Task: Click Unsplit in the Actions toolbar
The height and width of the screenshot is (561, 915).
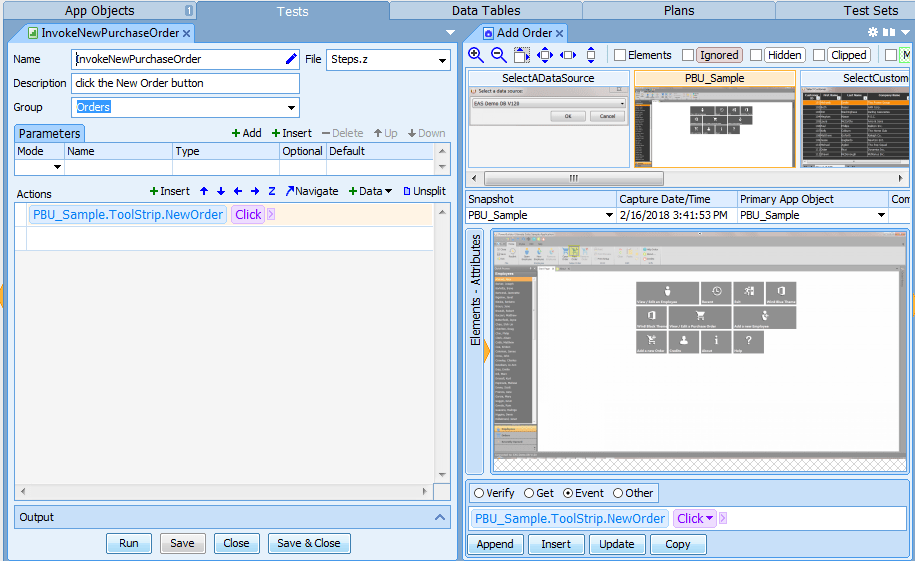Action: (x=424, y=191)
